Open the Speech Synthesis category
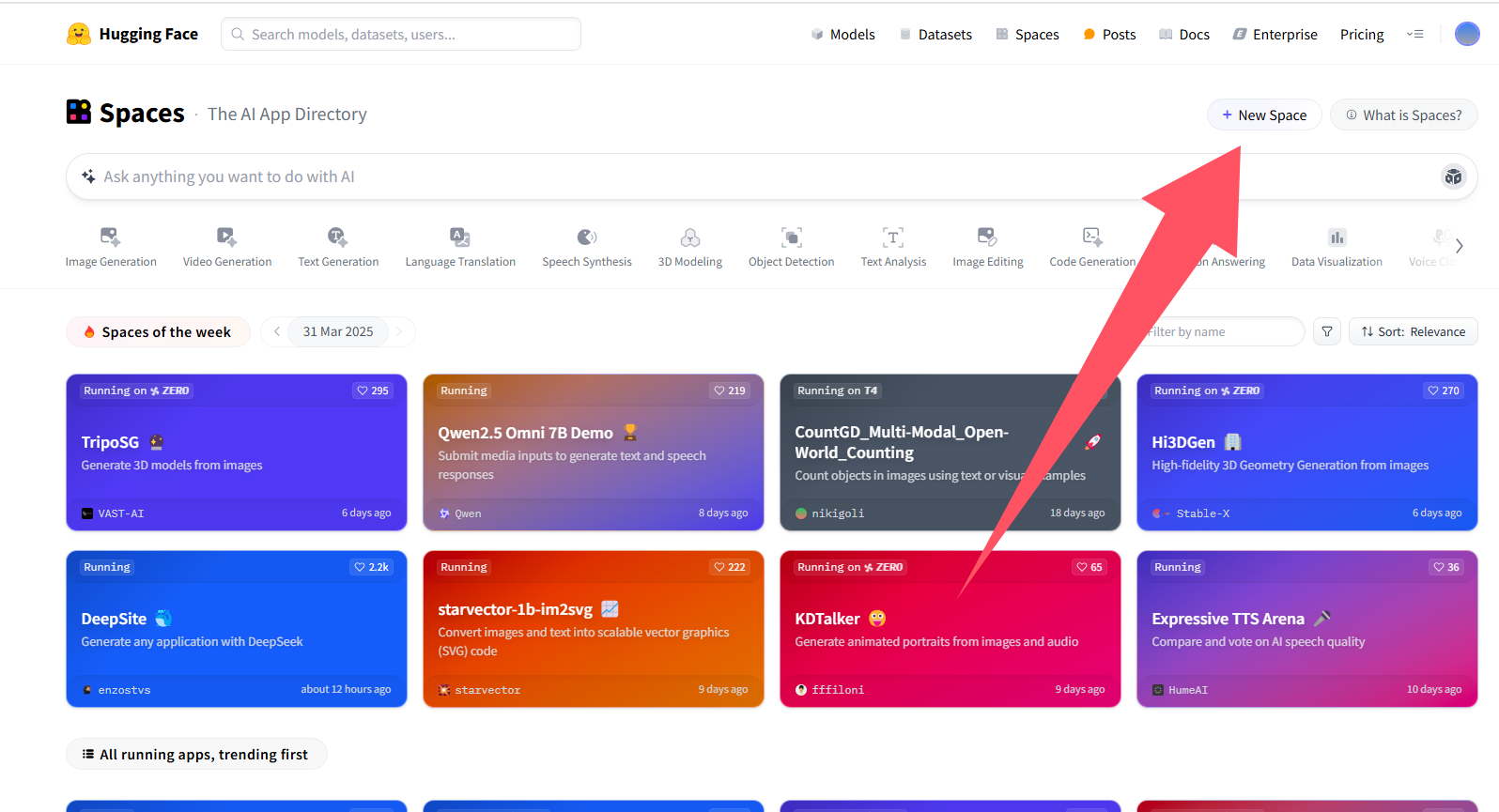The height and width of the screenshot is (812, 1499). pos(587,247)
